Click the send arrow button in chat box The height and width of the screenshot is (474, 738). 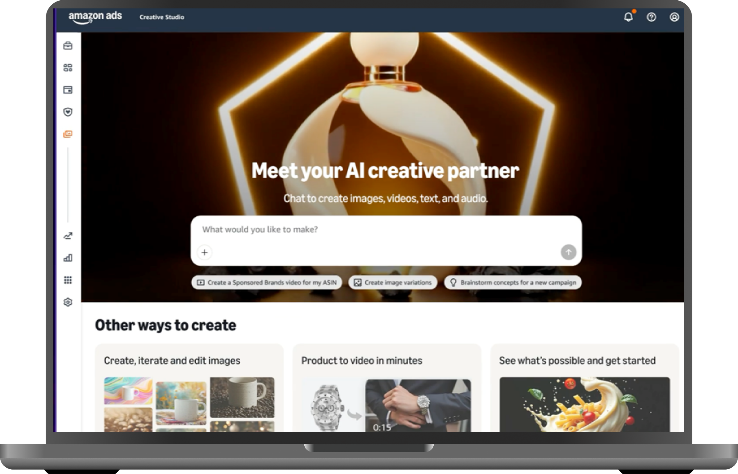click(569, 252)
